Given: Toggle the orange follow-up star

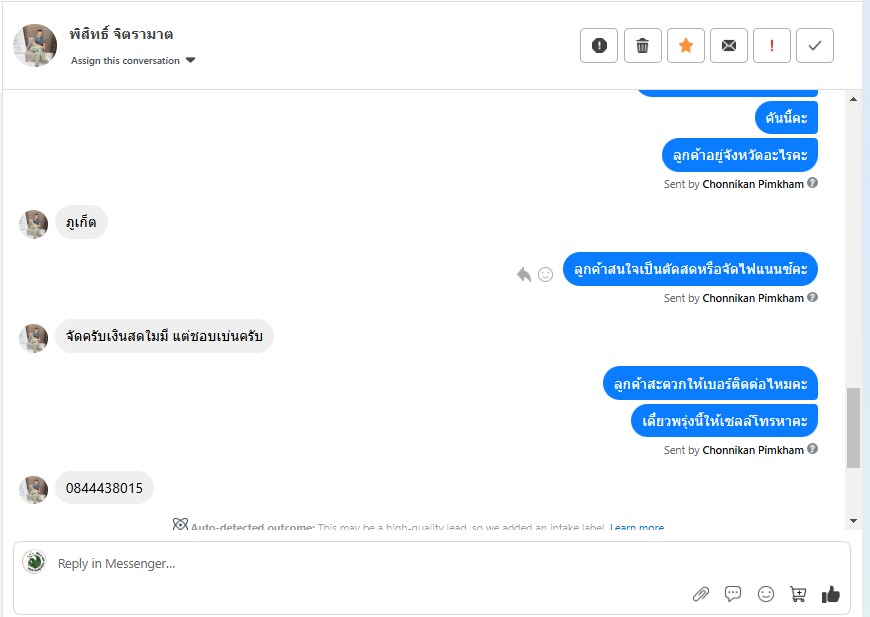Looking at the screenshot, I should point(686,46).
